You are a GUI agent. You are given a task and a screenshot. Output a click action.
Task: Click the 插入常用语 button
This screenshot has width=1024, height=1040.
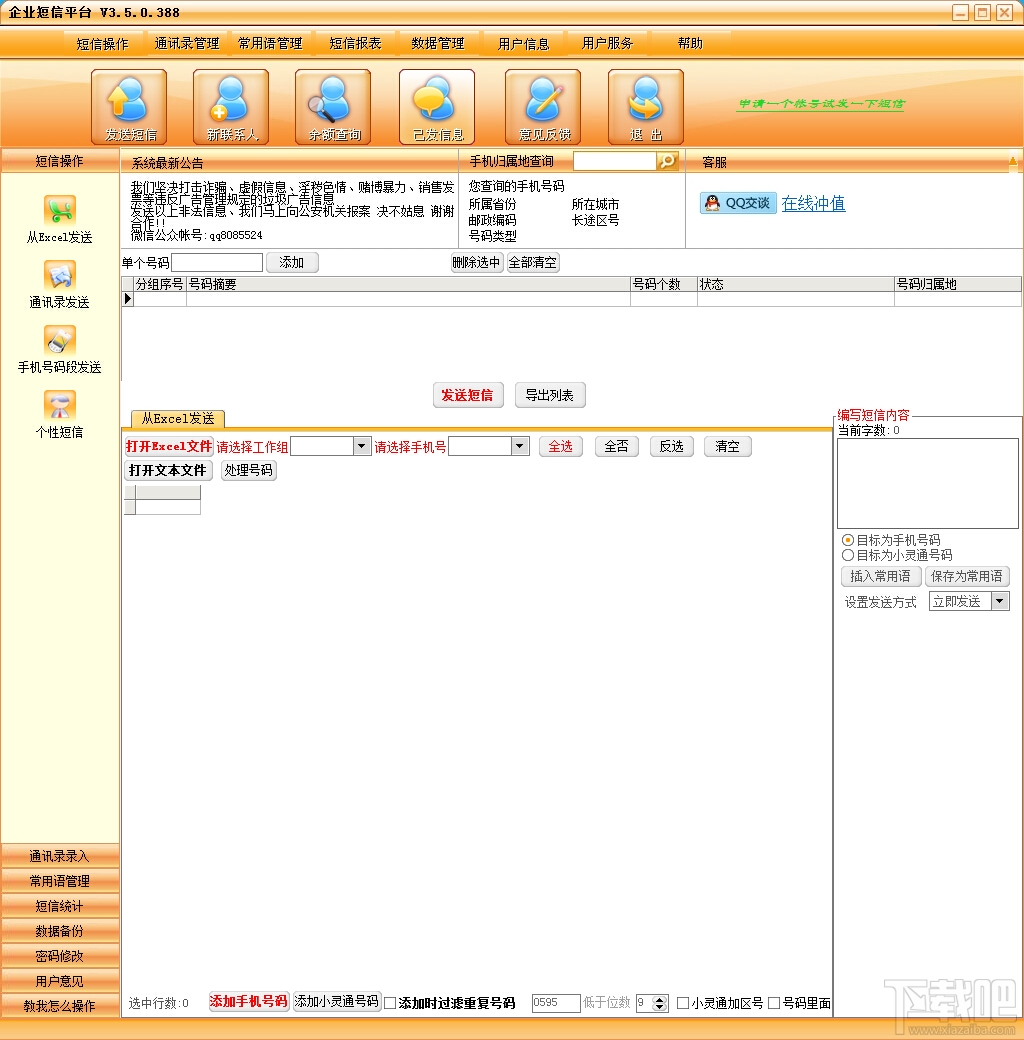[881, 576]
